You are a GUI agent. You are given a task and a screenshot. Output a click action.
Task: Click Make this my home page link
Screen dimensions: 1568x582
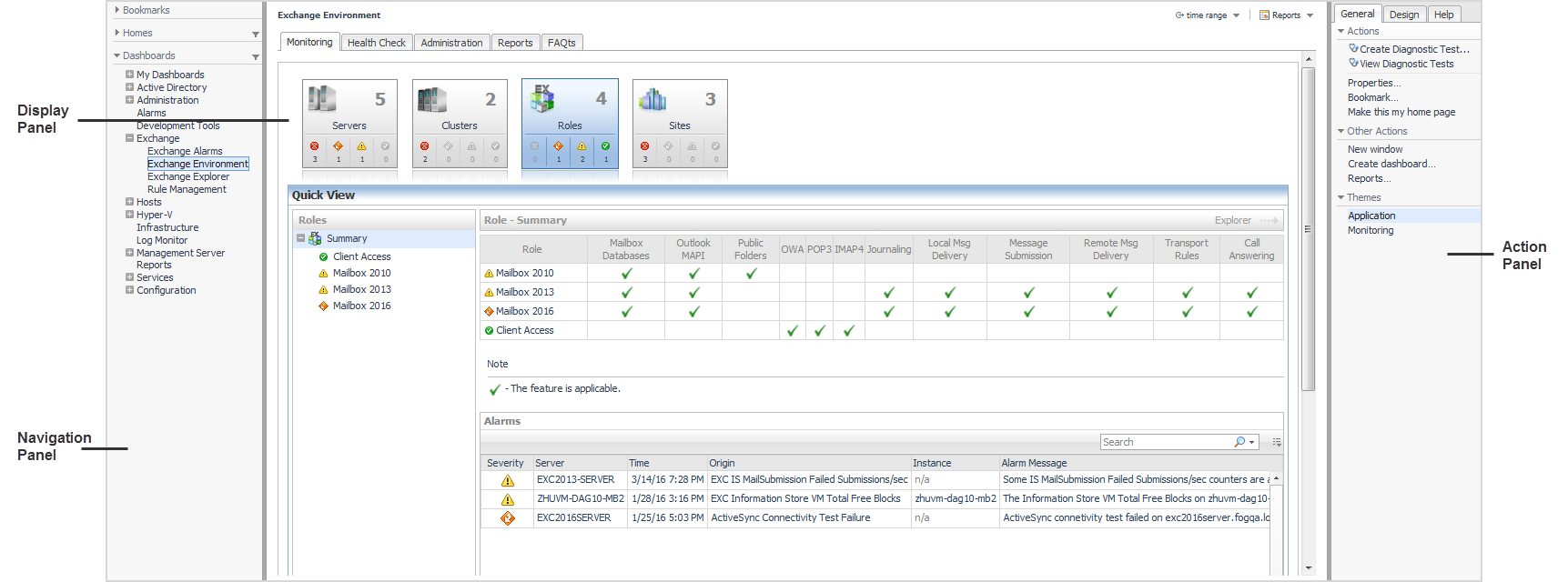tap(1401, 113)
